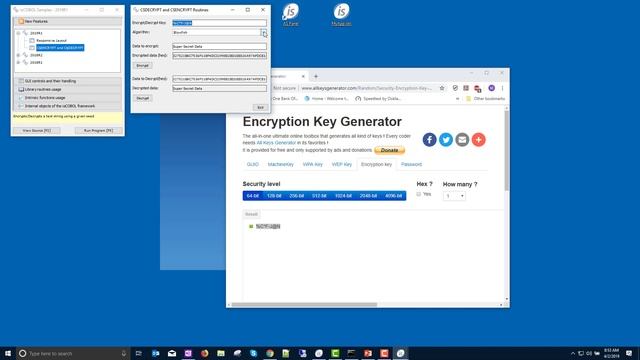The width and height of the screenshot is (640, 360).
Task: Select CBLENCRYPT and CBLDECRYPT tree item
Action: [60, 48]
